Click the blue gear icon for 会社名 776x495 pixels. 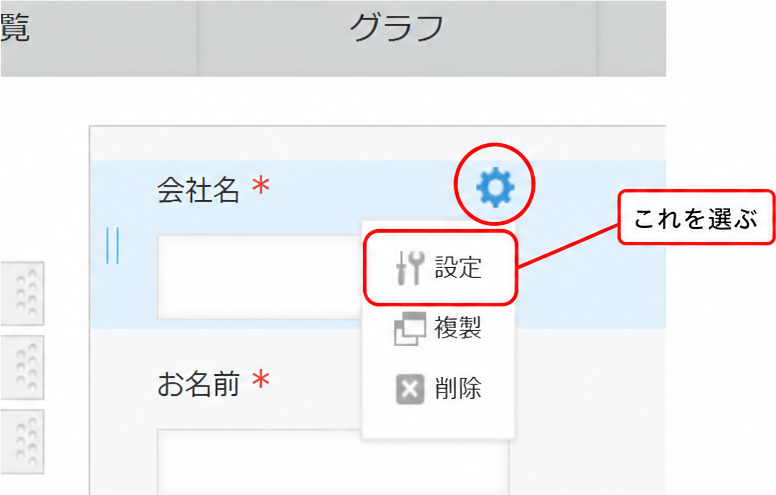point(495,187)
